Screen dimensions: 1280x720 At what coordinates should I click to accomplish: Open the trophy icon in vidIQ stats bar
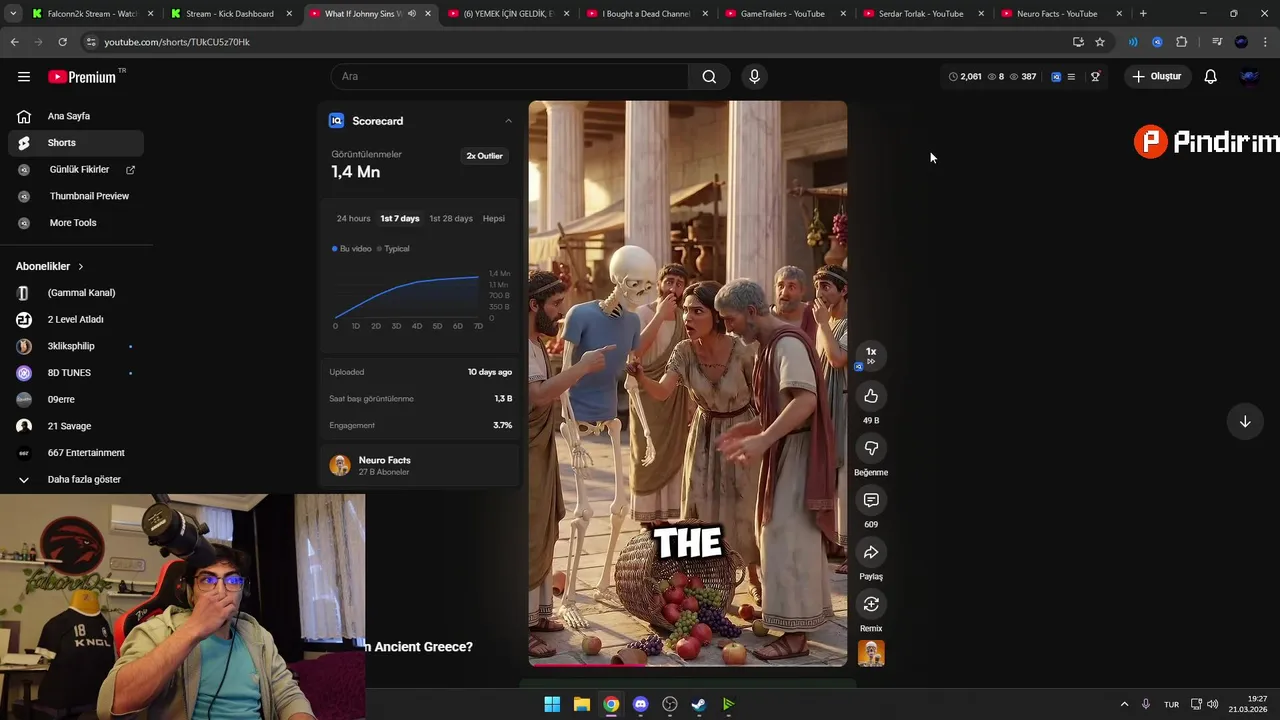(x=1095, y=76)
